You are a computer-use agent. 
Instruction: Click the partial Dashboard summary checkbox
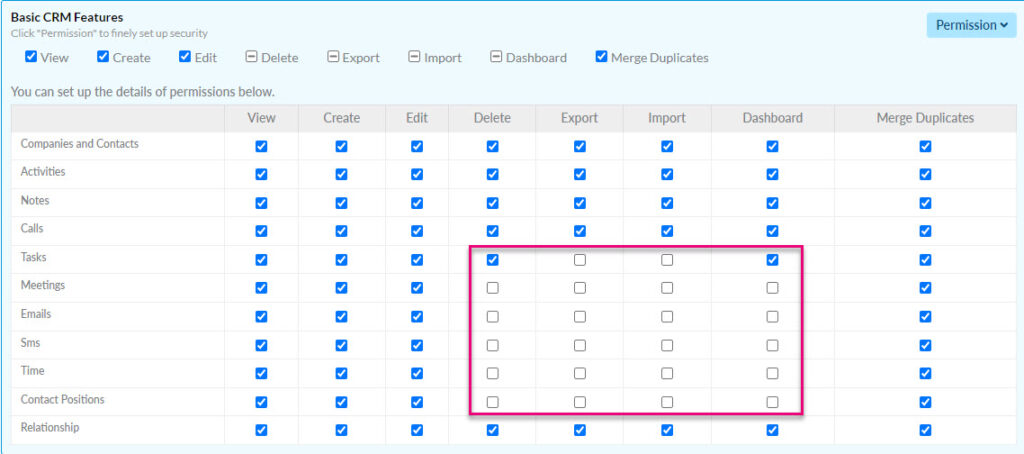point(496,57)
